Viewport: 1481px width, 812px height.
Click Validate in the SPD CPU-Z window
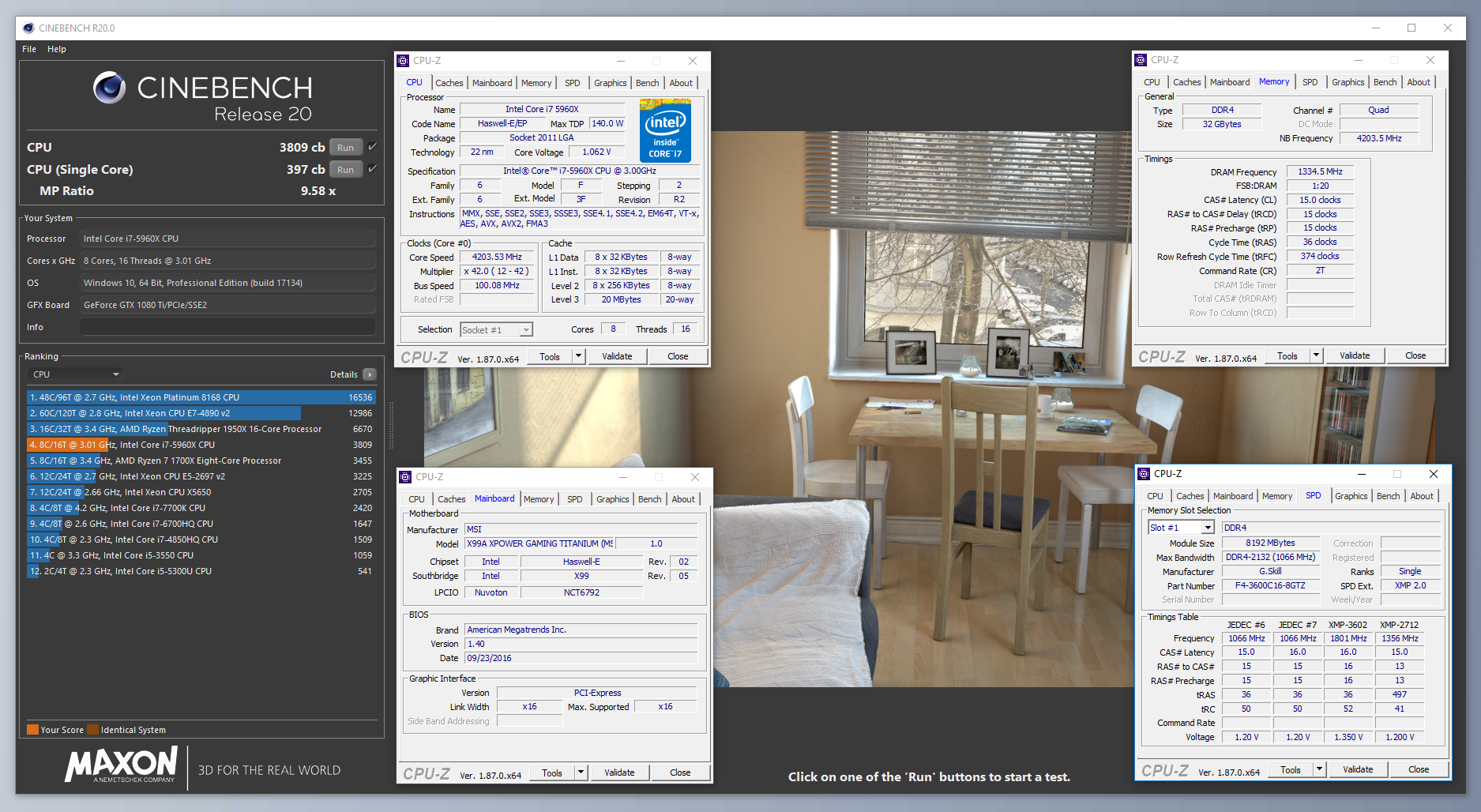pos(1358,769)
